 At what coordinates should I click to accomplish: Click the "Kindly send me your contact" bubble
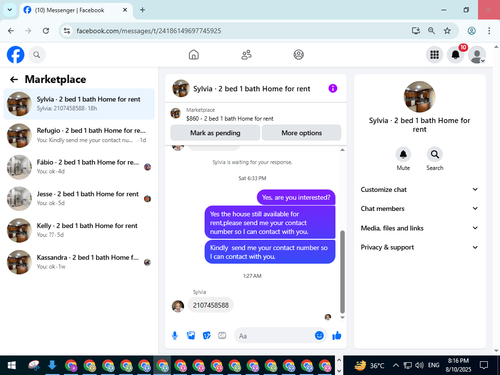point(270,252)
